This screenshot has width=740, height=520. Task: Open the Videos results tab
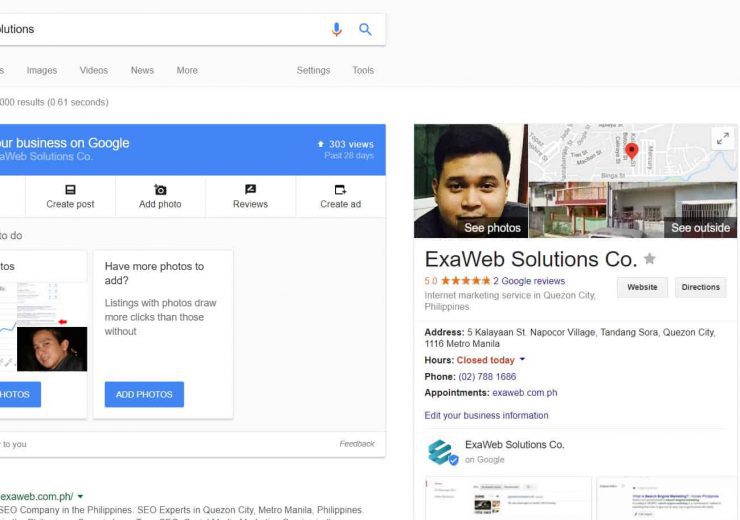click(93, 70)
